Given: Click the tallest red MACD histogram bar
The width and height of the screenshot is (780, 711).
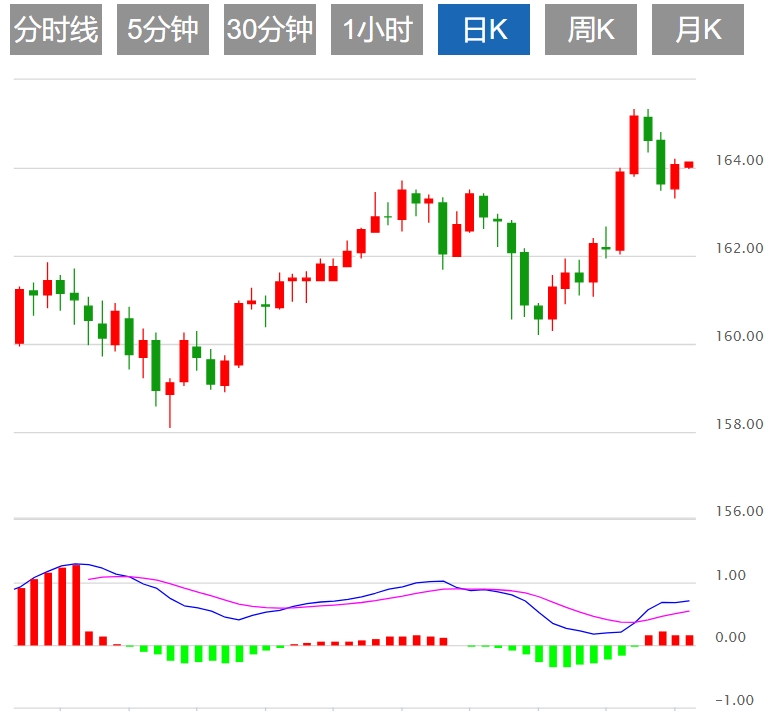Looking at the screenshot, I should click(x=76, y=604).
